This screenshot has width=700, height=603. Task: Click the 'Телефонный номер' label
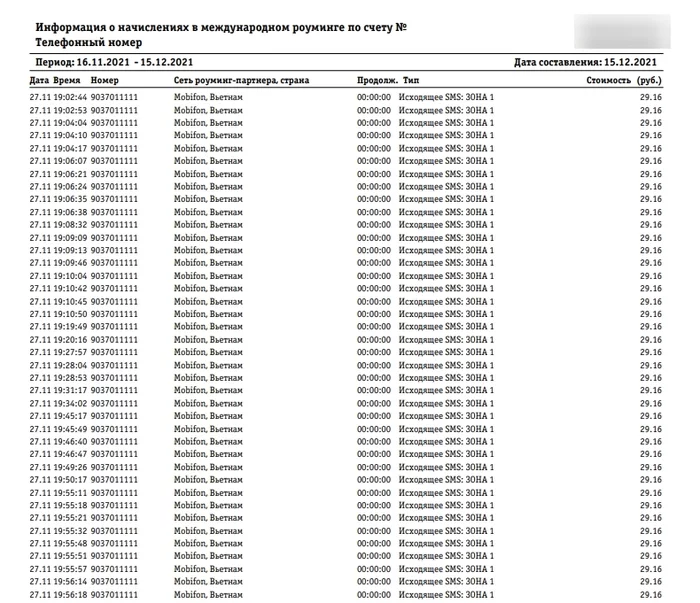tap(88, 42)
